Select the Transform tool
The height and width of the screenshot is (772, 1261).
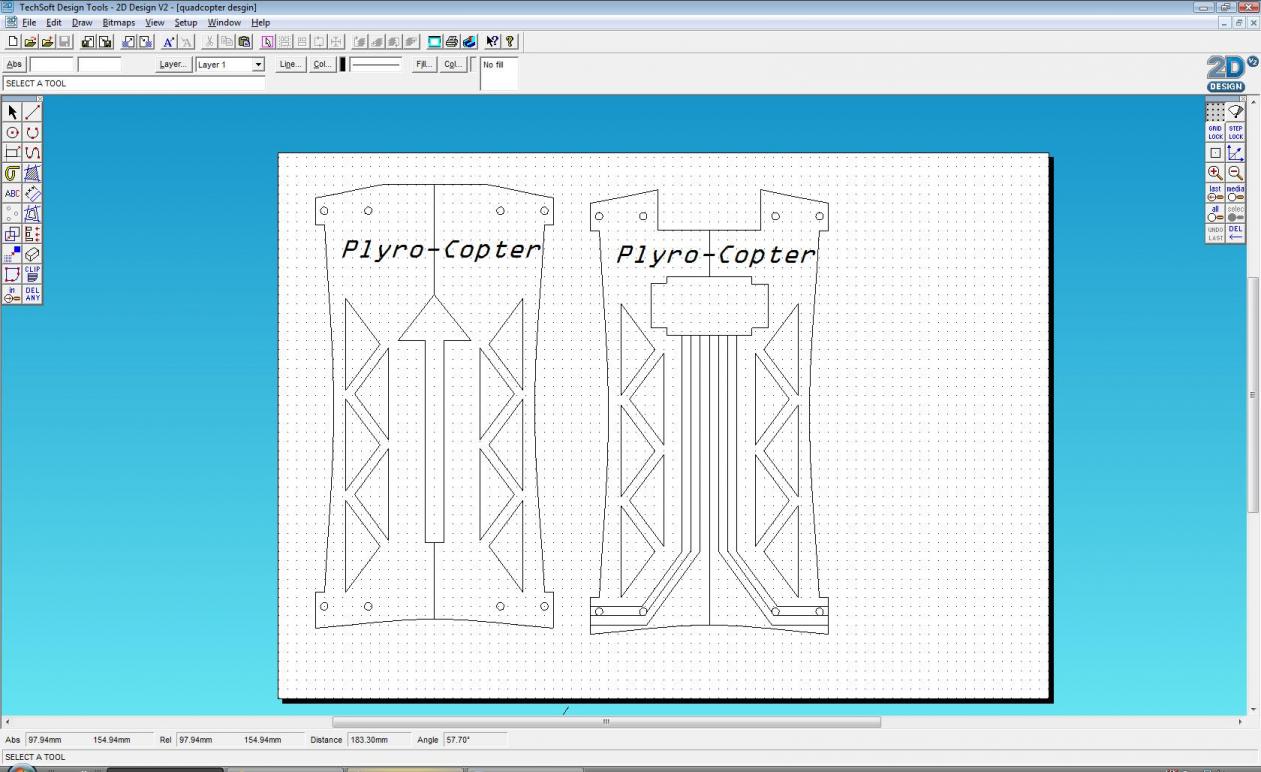point(32,213)
